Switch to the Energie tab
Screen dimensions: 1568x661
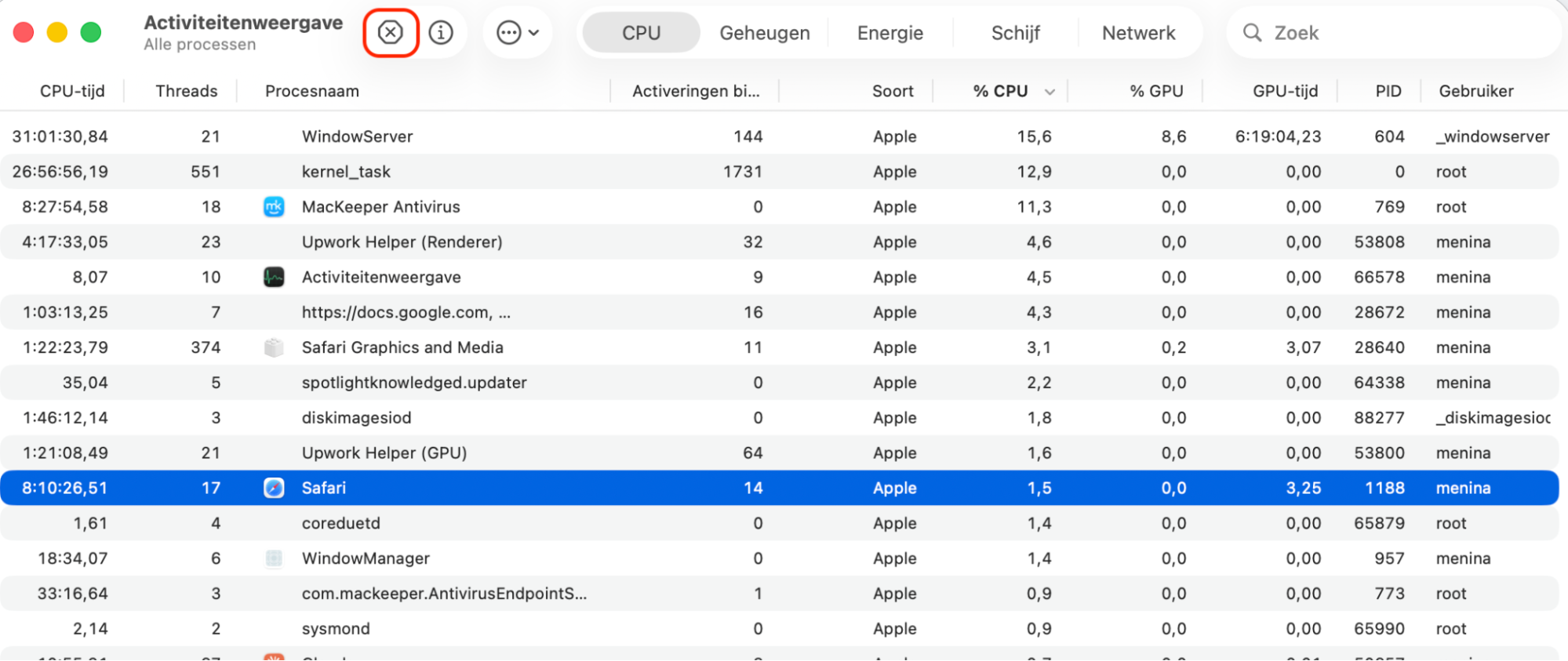point(890,32)
